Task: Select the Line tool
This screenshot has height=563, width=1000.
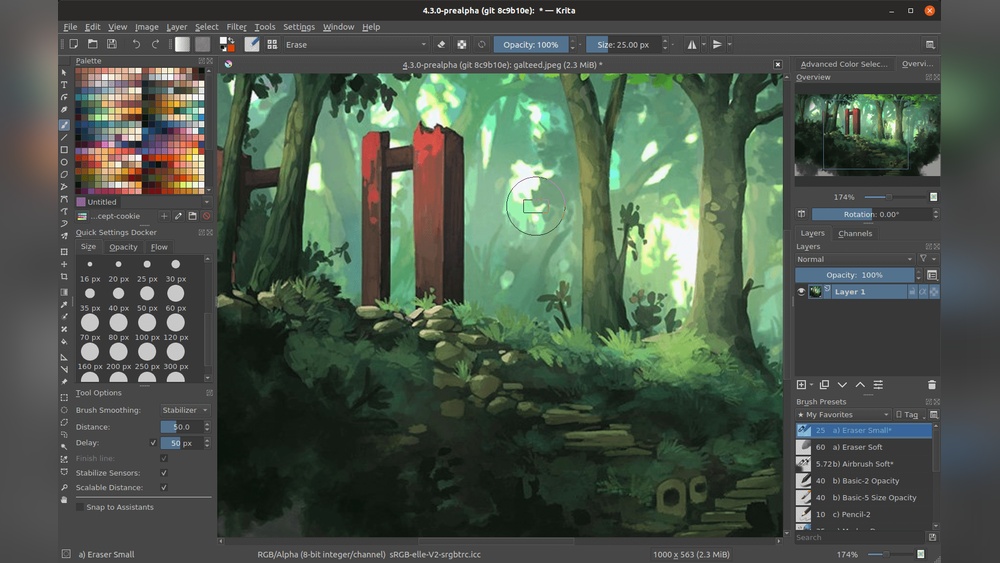Action: (x=64, y=137)
